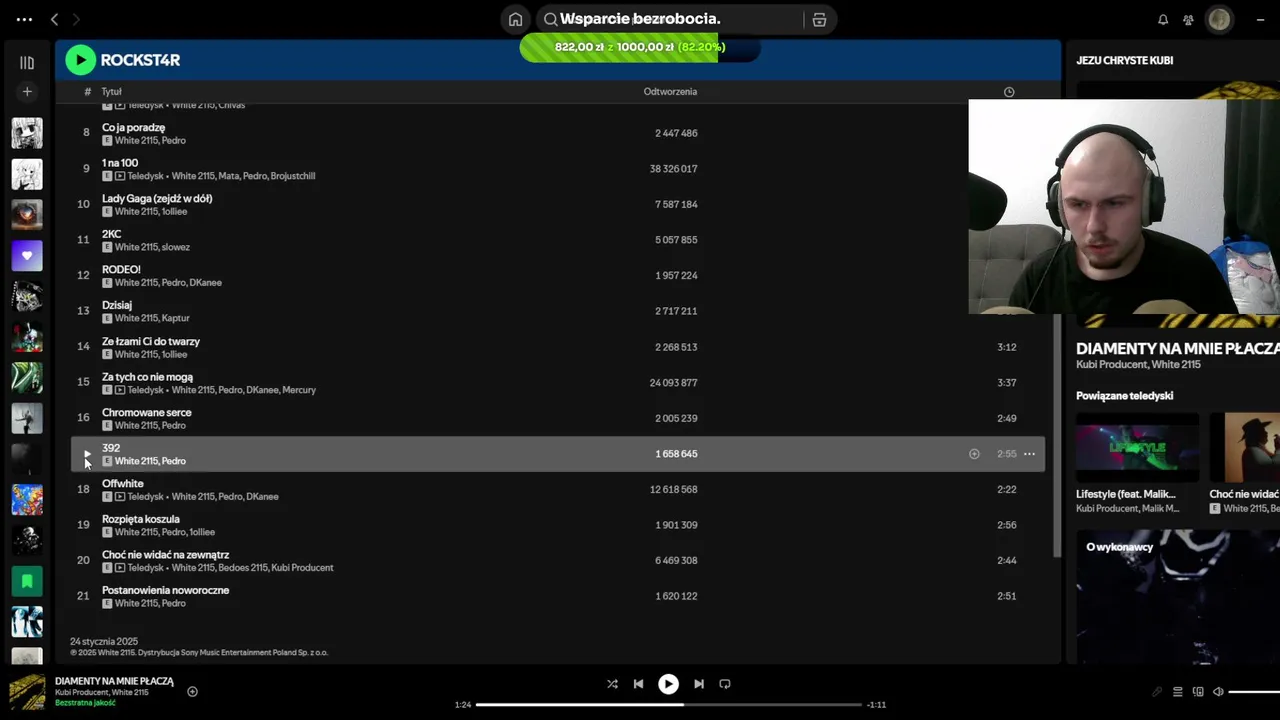The height and width of the screenshot is (720, 1280).
Task: Click the Bezstratna jakość quality label
Action: (x=85, y=703)
